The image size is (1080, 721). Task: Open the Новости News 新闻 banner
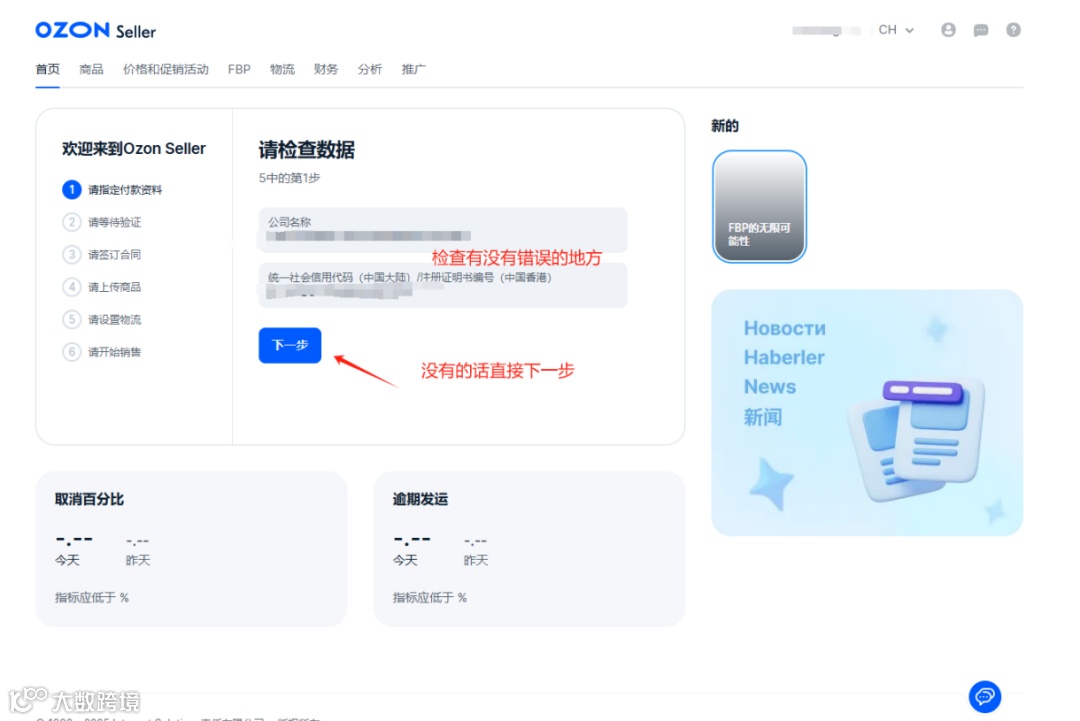[x=866, y=412]
